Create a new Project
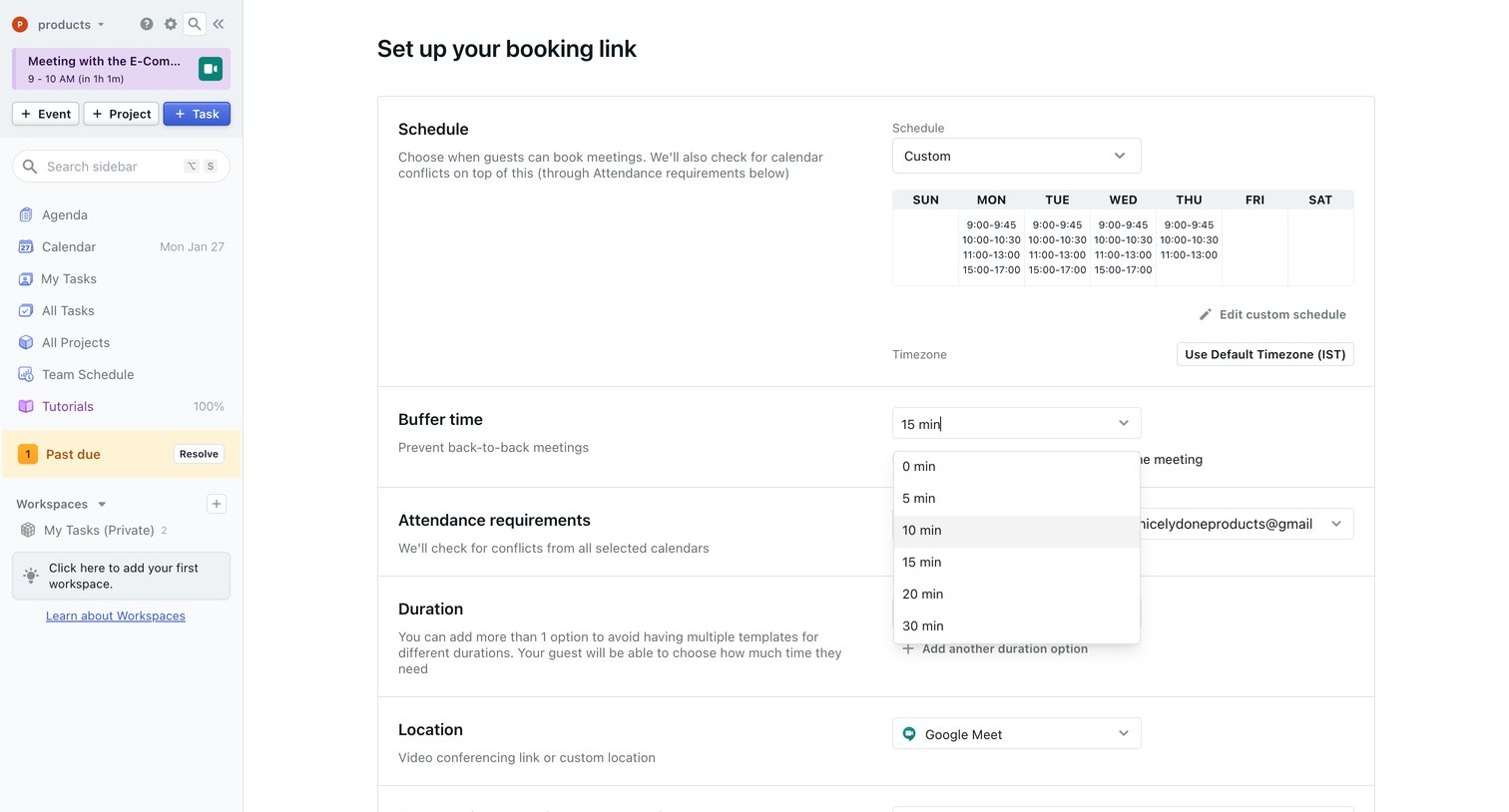Image resolution: width=1509 pixels, height=812 pixels. click(121, 114)
